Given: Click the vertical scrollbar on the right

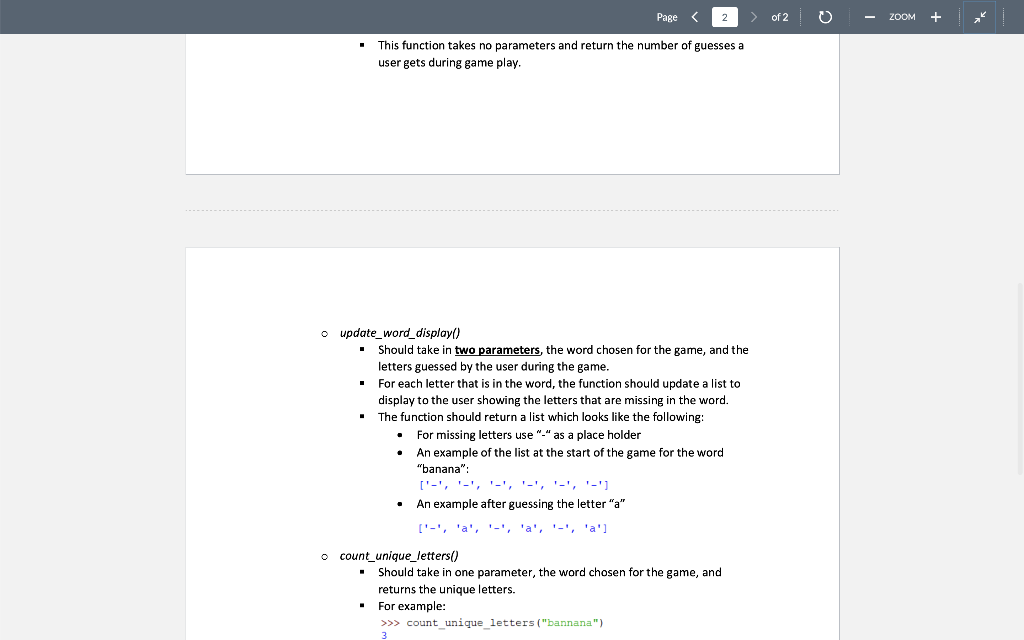Looking at the screenshot, I should point(1019,379).
